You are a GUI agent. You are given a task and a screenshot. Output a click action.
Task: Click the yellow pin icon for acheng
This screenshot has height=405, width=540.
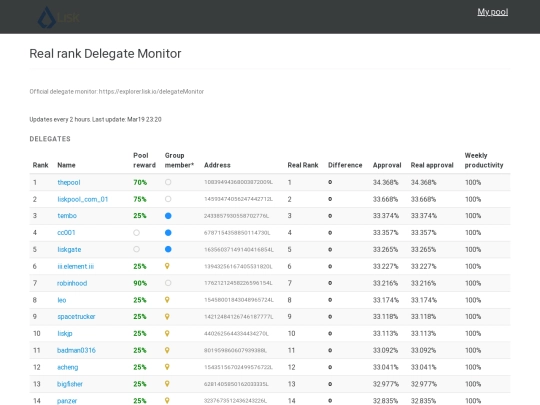pos(167,367)
